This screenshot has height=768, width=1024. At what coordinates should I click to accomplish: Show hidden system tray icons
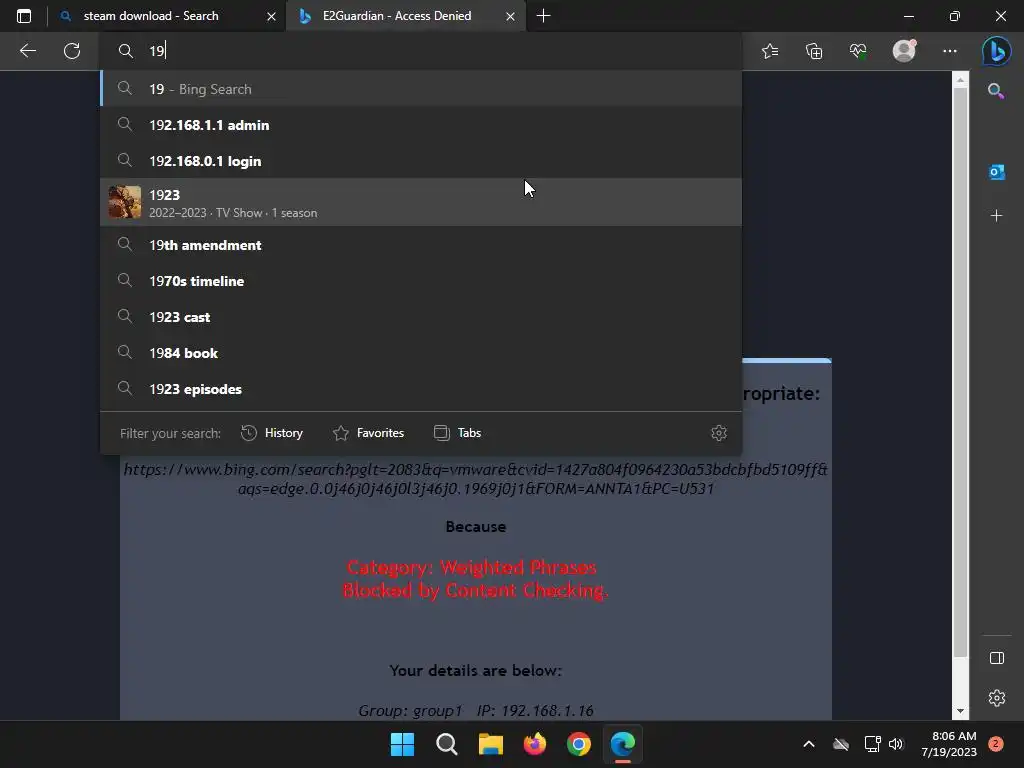coord(808,744)
